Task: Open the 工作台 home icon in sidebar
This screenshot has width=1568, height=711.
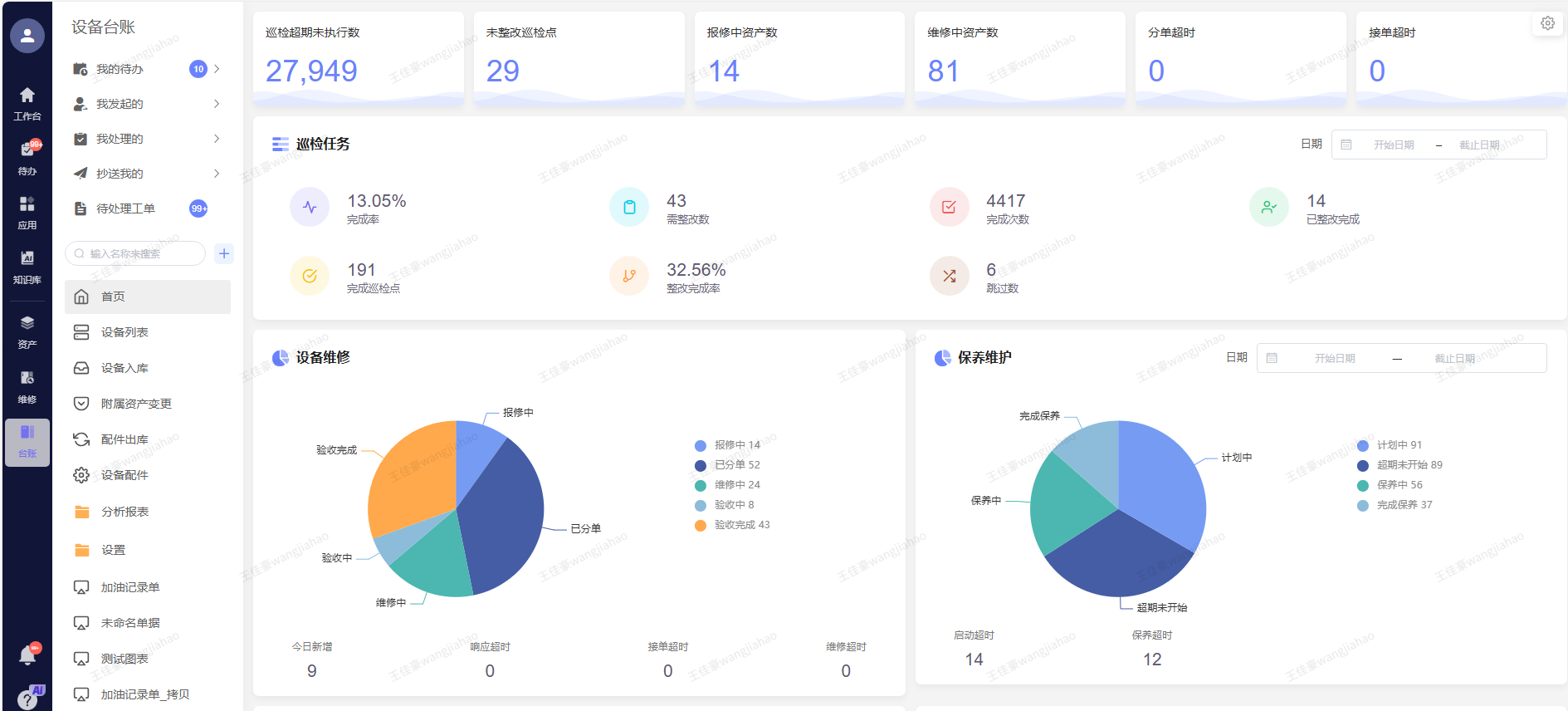Action: click(27, 103)
